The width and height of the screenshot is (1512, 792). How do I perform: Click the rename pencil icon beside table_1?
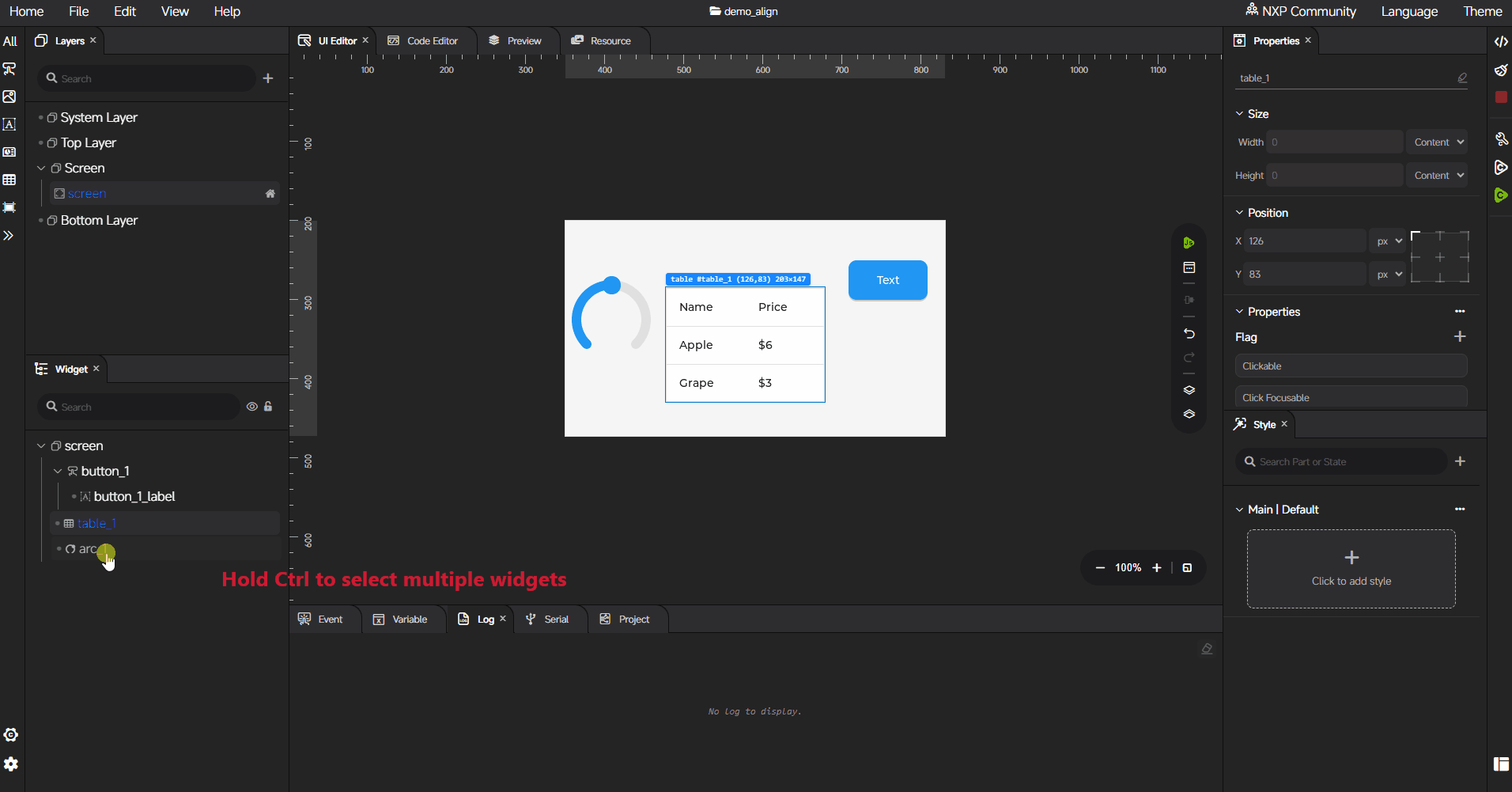[1462, 78]
